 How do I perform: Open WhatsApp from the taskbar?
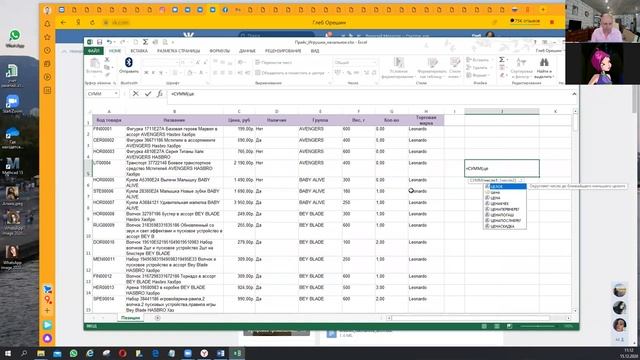click(73, 353)
